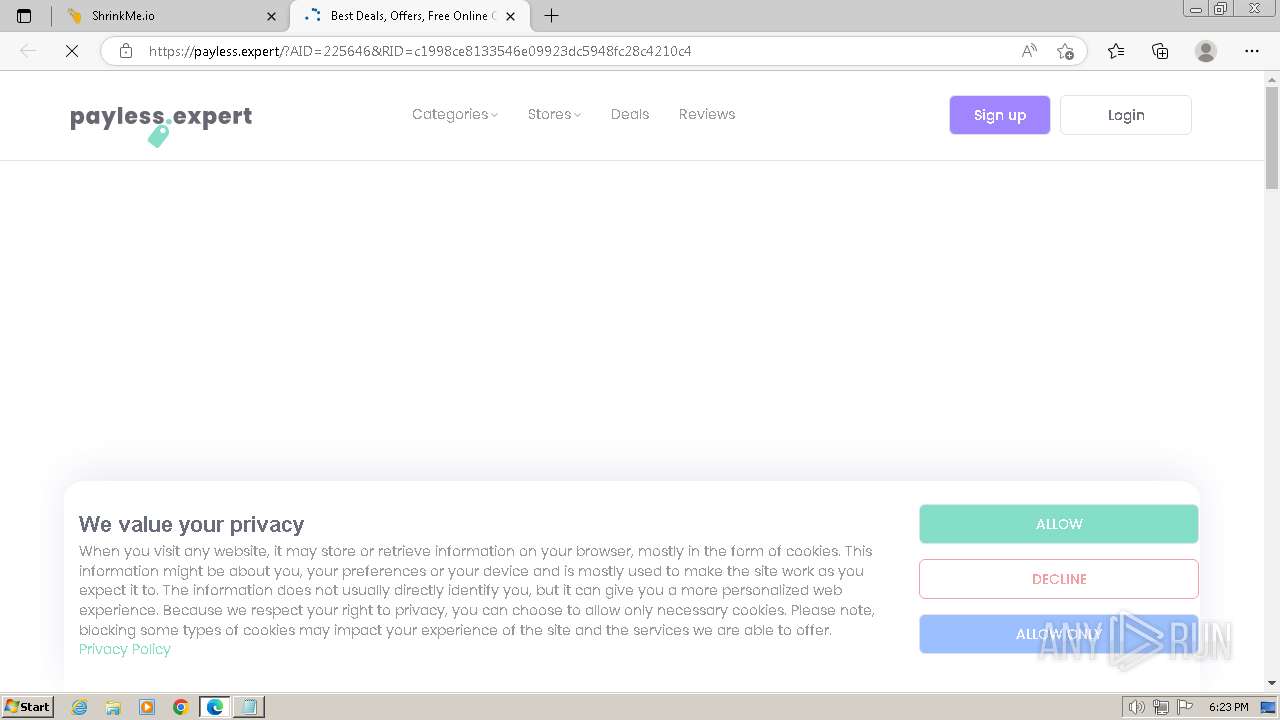Click the Show desktop tray icon
The image size is (1280, 720).
(x=1269, y=707)
